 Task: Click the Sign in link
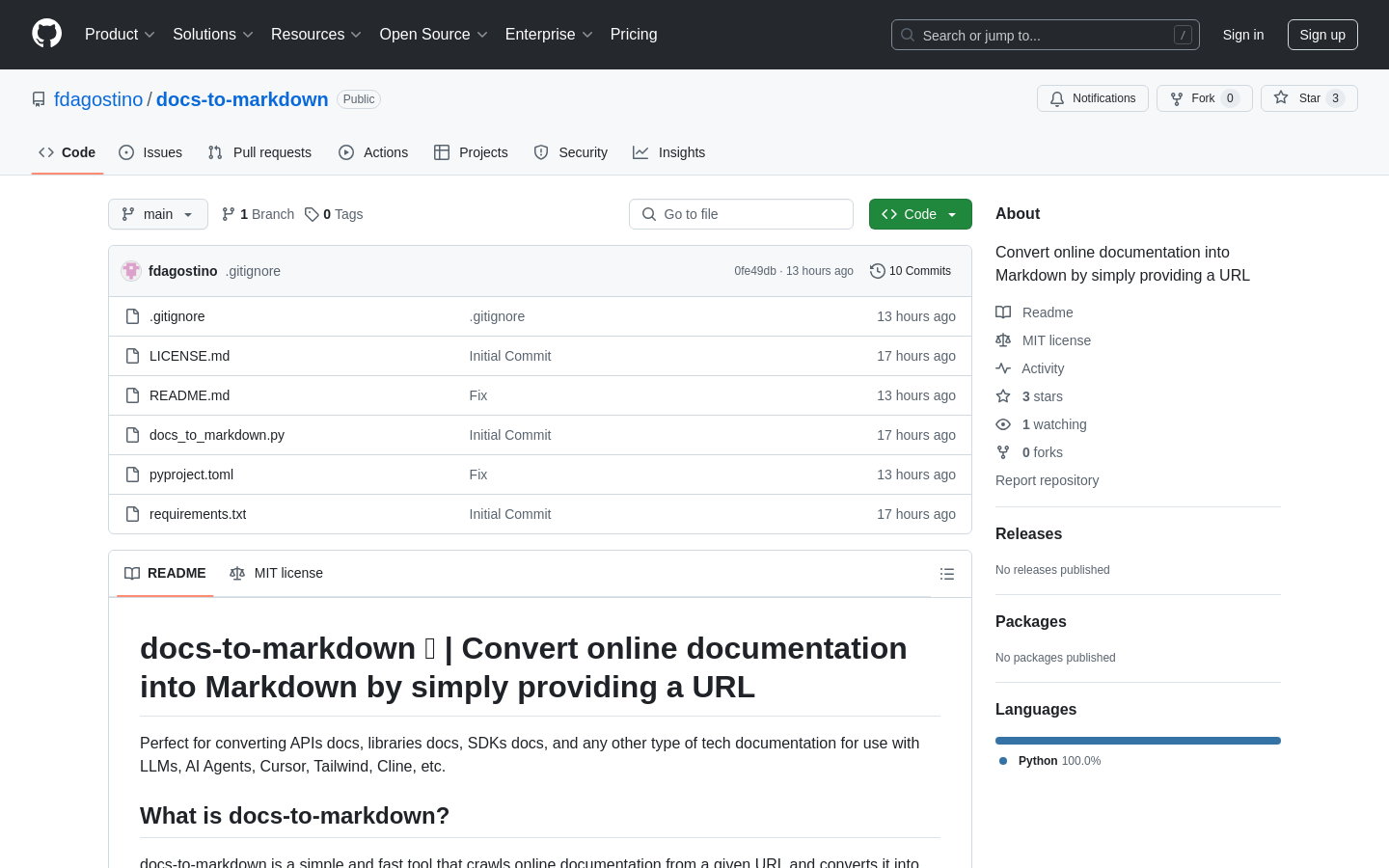1242,35
